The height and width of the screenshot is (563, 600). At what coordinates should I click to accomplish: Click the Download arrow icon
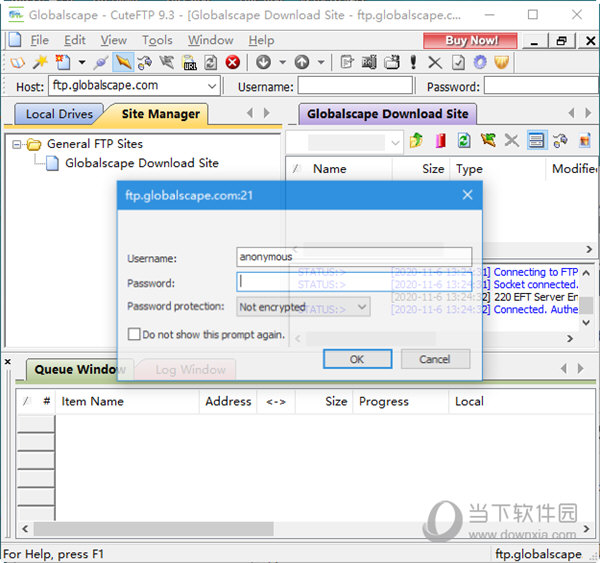(x=263, y=62)
